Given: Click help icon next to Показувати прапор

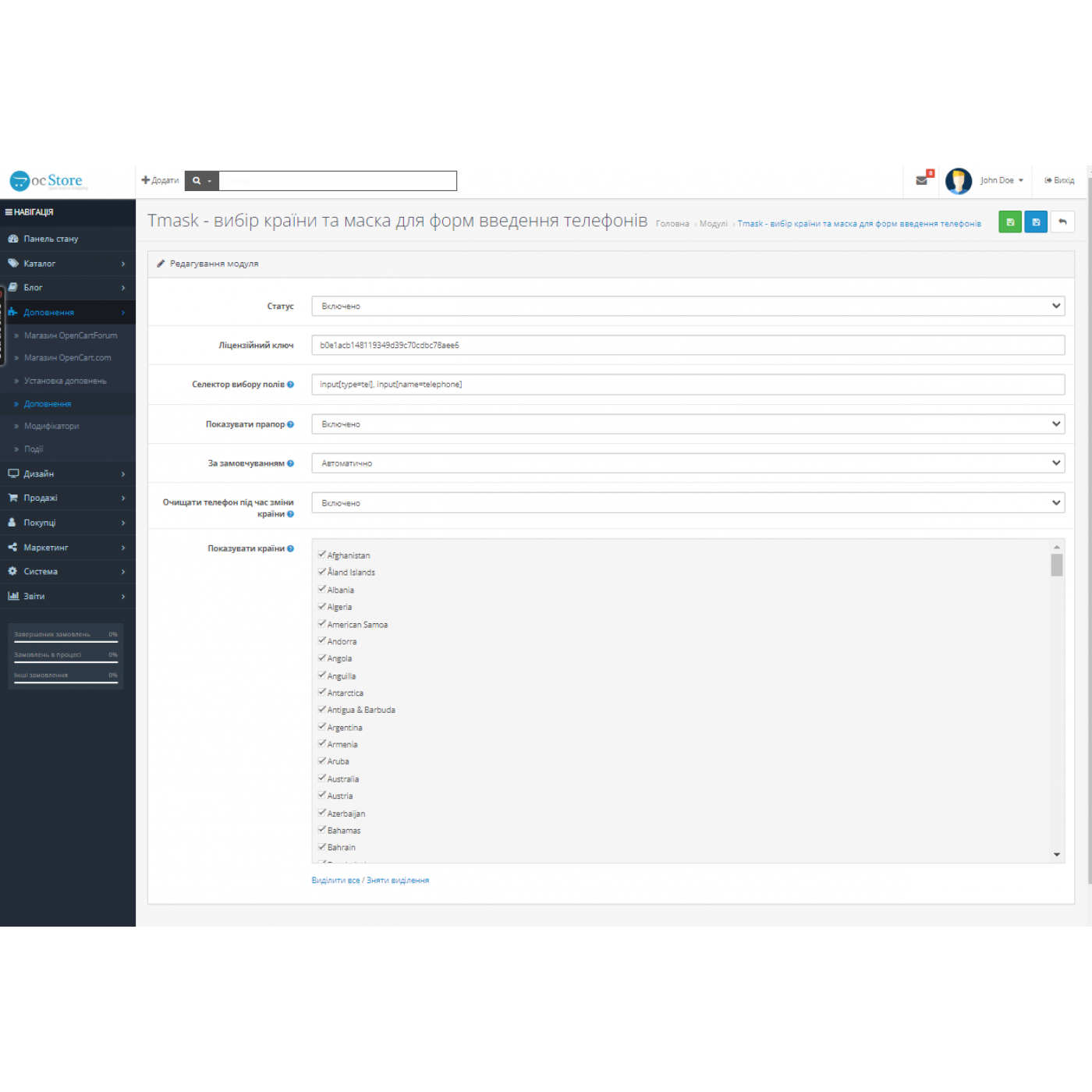Looking at the screenshot, I should click(x=290, y=424).
